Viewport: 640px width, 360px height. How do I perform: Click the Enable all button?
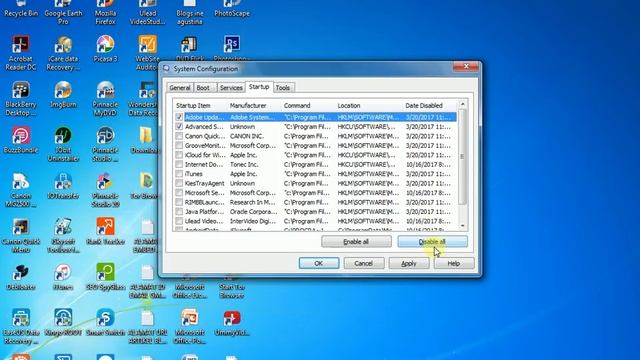[356, 242]
